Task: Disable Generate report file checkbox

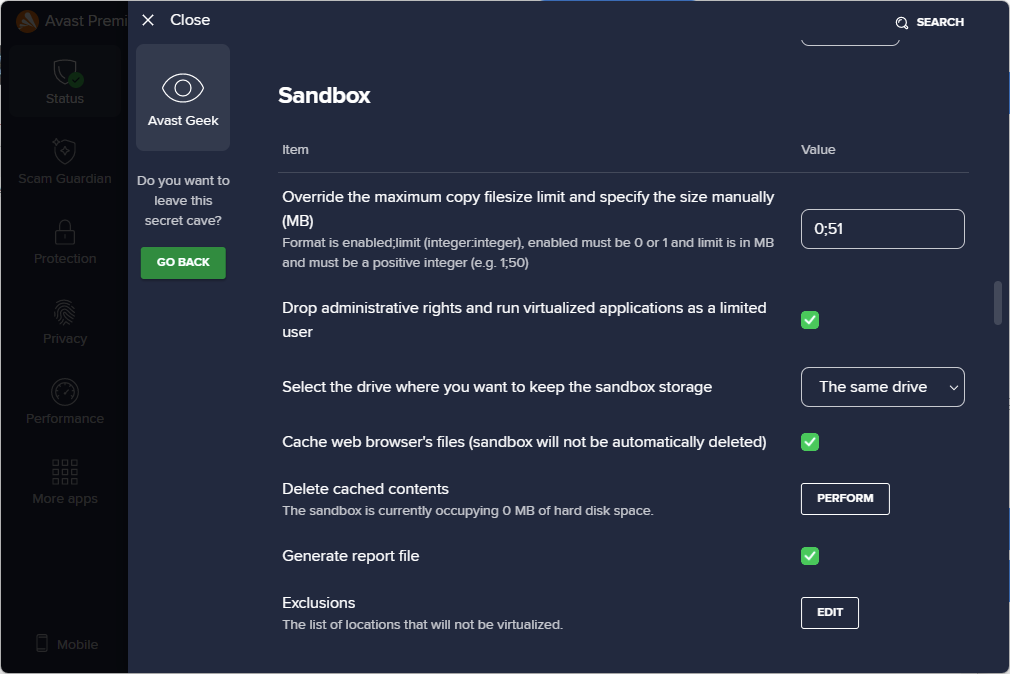Action: pyautogui.click(x=810, y=556)
